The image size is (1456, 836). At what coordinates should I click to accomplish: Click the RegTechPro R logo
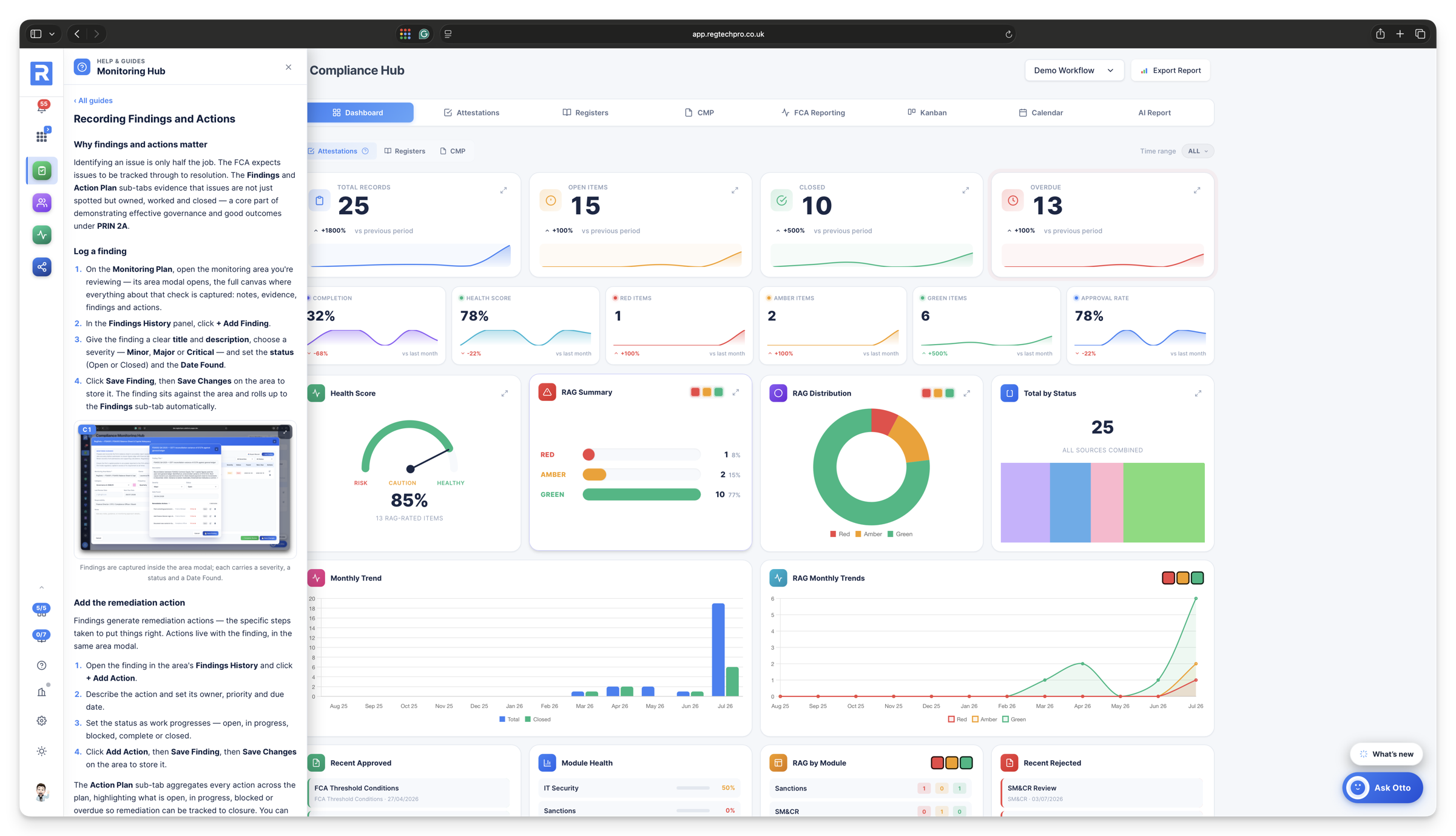click(41, 73)
